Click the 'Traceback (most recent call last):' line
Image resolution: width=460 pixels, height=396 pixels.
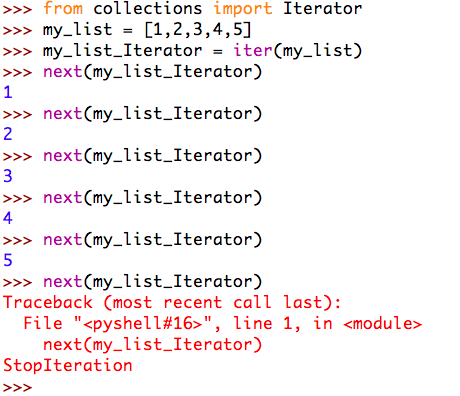172,303
